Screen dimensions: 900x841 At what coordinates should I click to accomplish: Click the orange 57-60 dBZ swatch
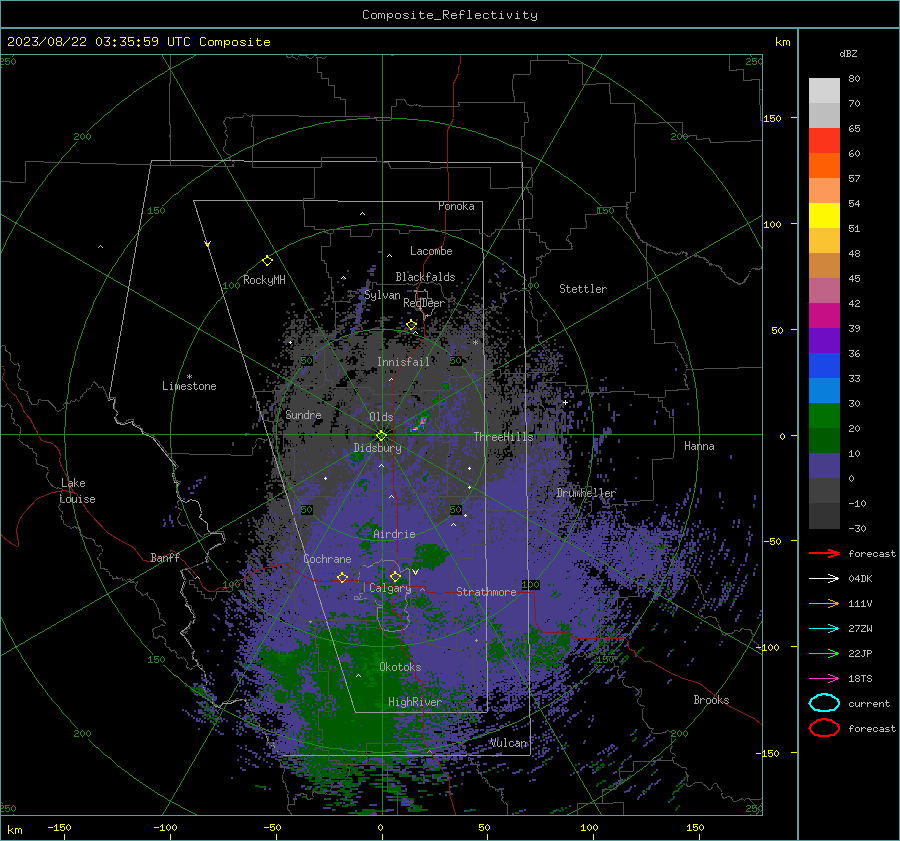(824, 166)
